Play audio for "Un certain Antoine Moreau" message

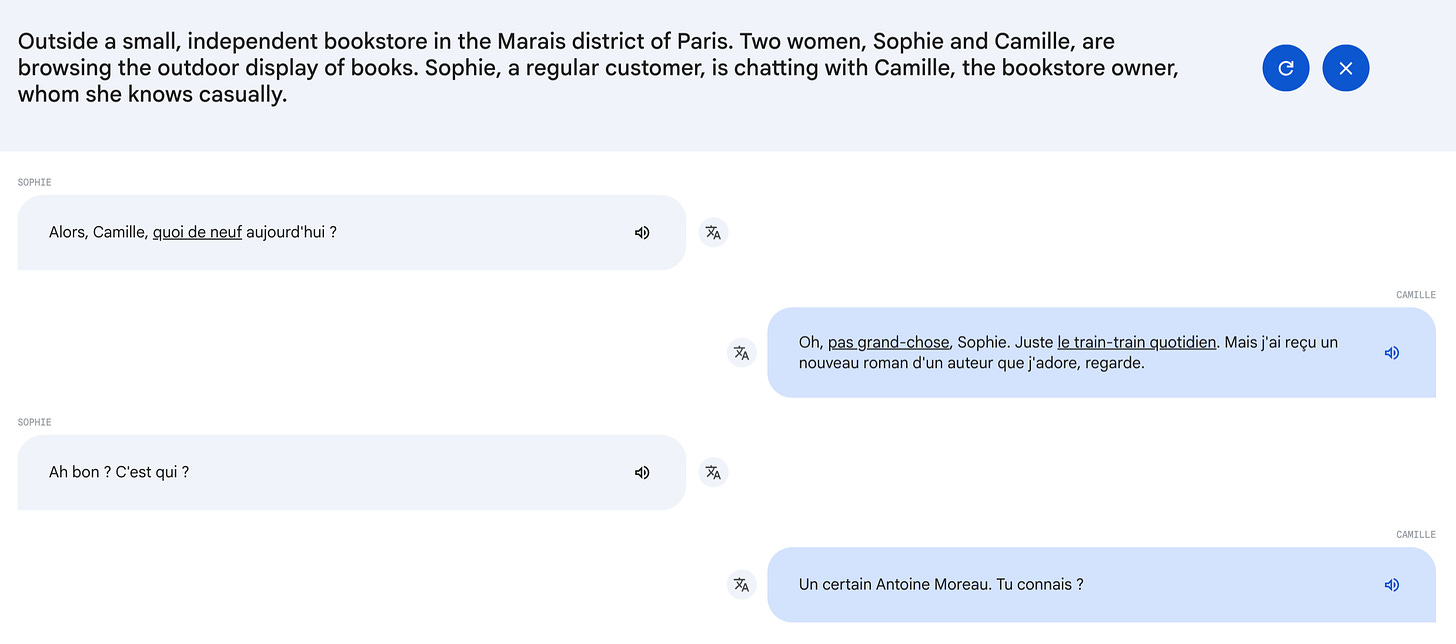pyautogui.click(x=1391, y=584)
